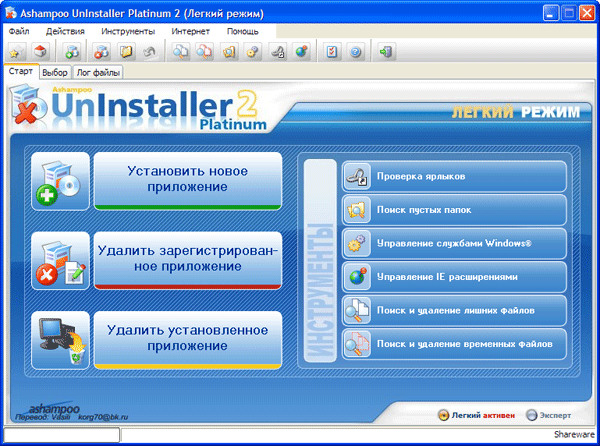Click the star favorites toolbar icon
Image resolution: width=600 pixels, height=446 pixels.
tap(16, 51)
